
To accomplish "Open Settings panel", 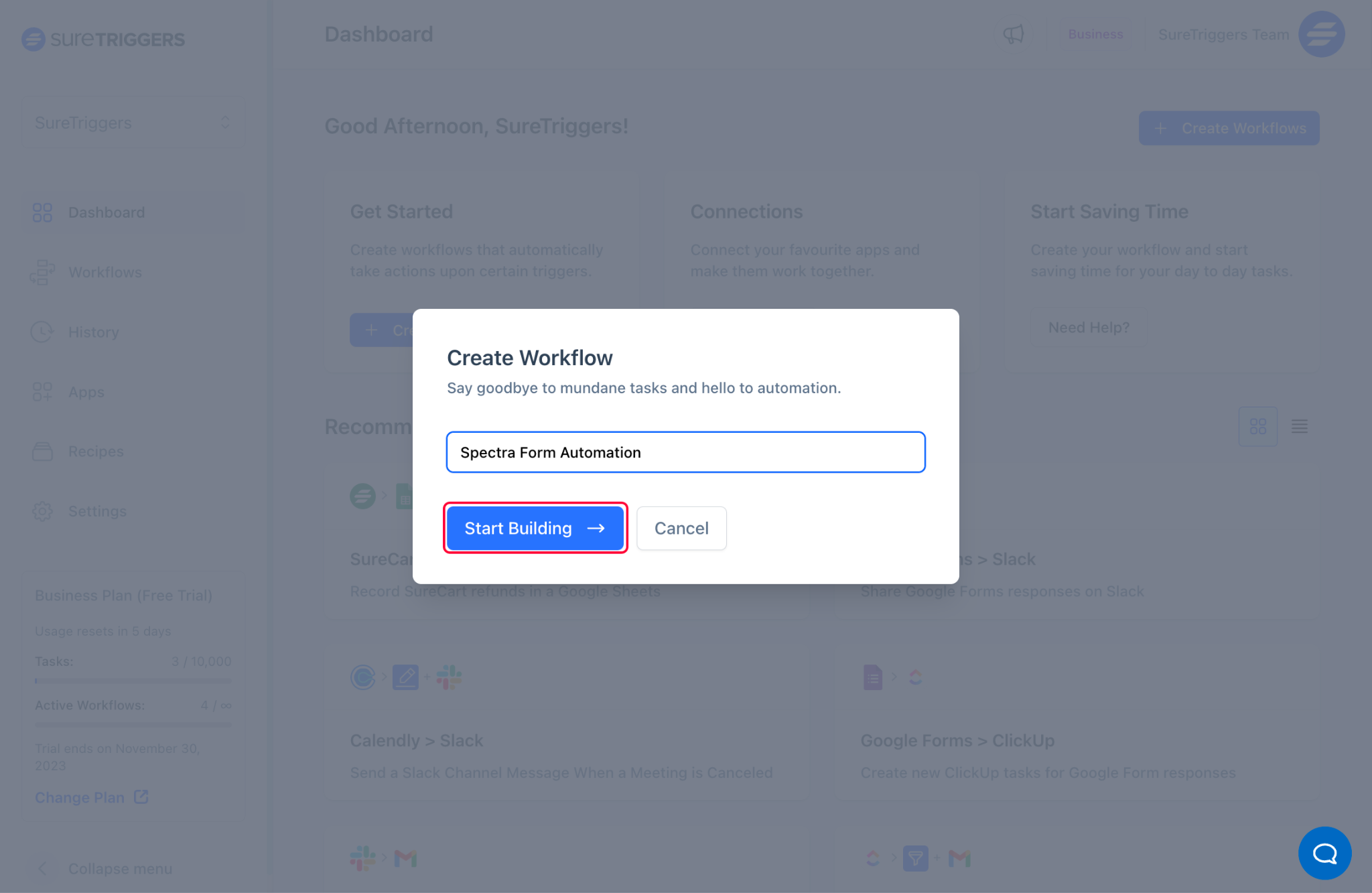I will (x=97, y=511).
